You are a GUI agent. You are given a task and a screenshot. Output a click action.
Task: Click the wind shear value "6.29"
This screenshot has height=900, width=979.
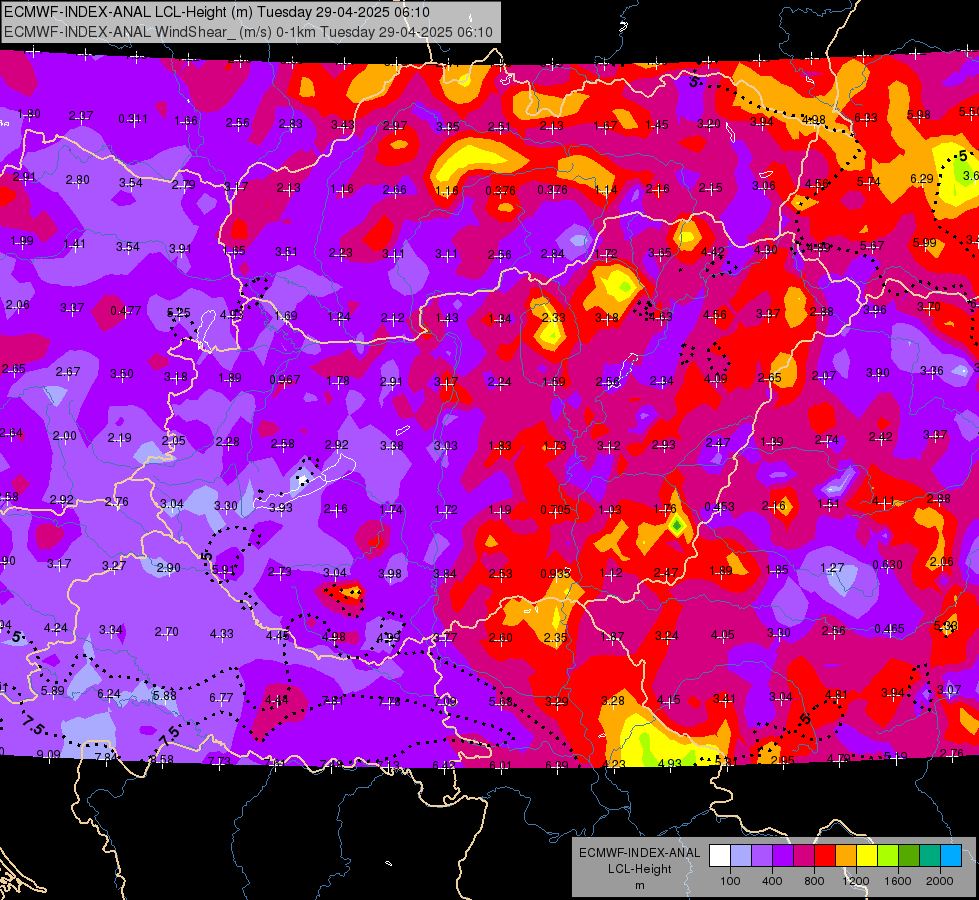click(922, 178)
